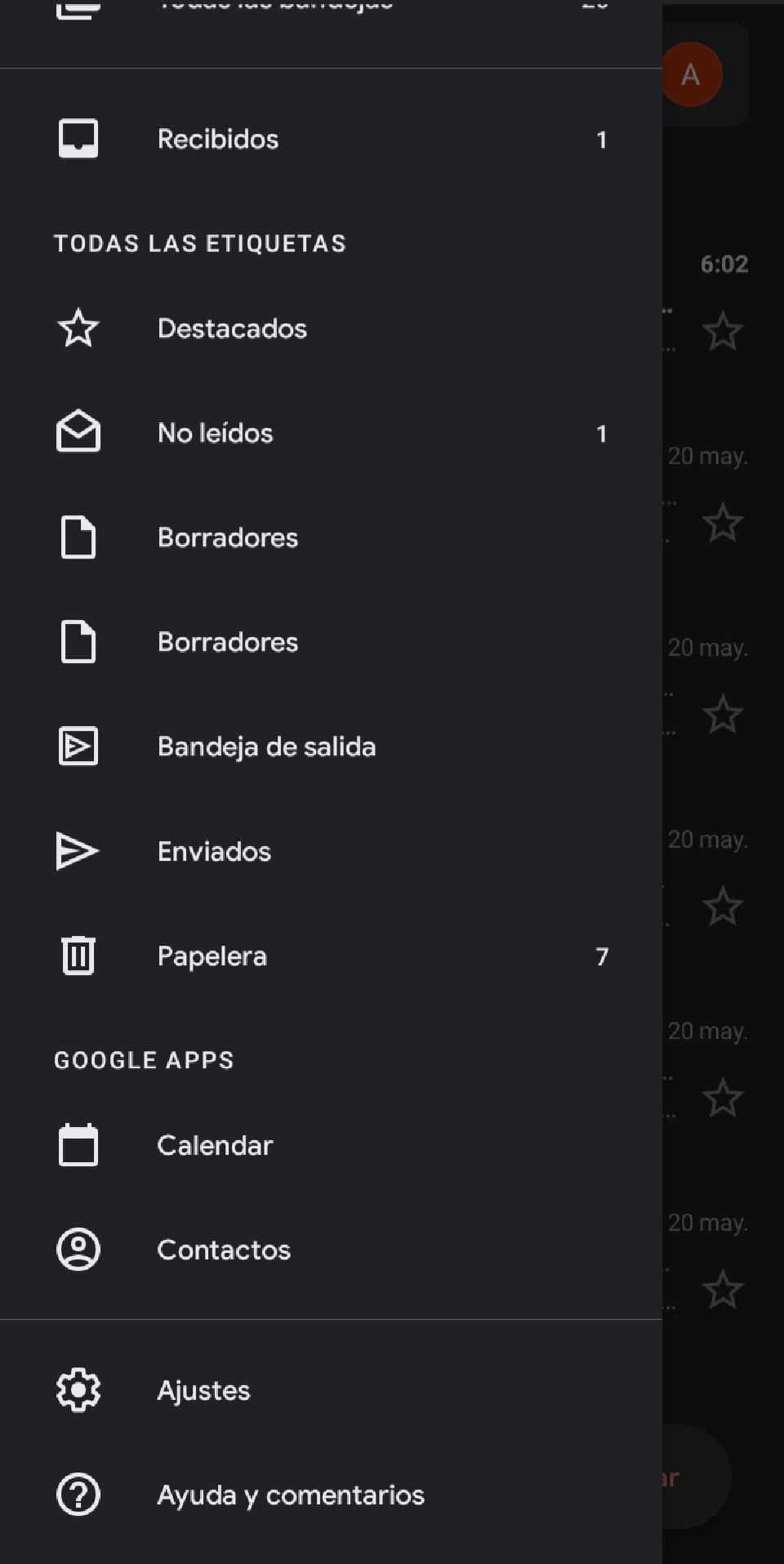Click the Enviados paper-plane icon
Viewport: 784px width, 1564px height.
78,851
